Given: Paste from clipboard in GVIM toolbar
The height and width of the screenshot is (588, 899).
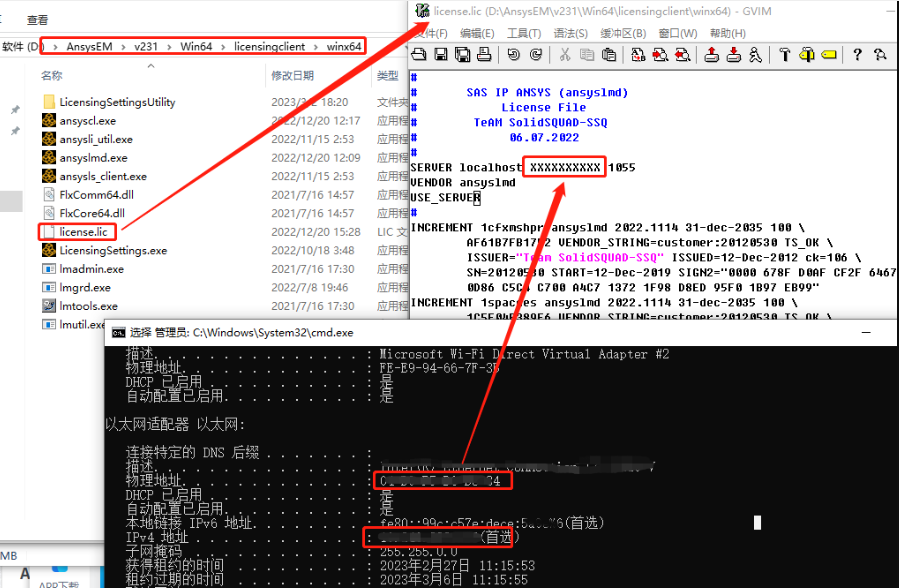Looking at the screenshot, I should coord(609,54).
